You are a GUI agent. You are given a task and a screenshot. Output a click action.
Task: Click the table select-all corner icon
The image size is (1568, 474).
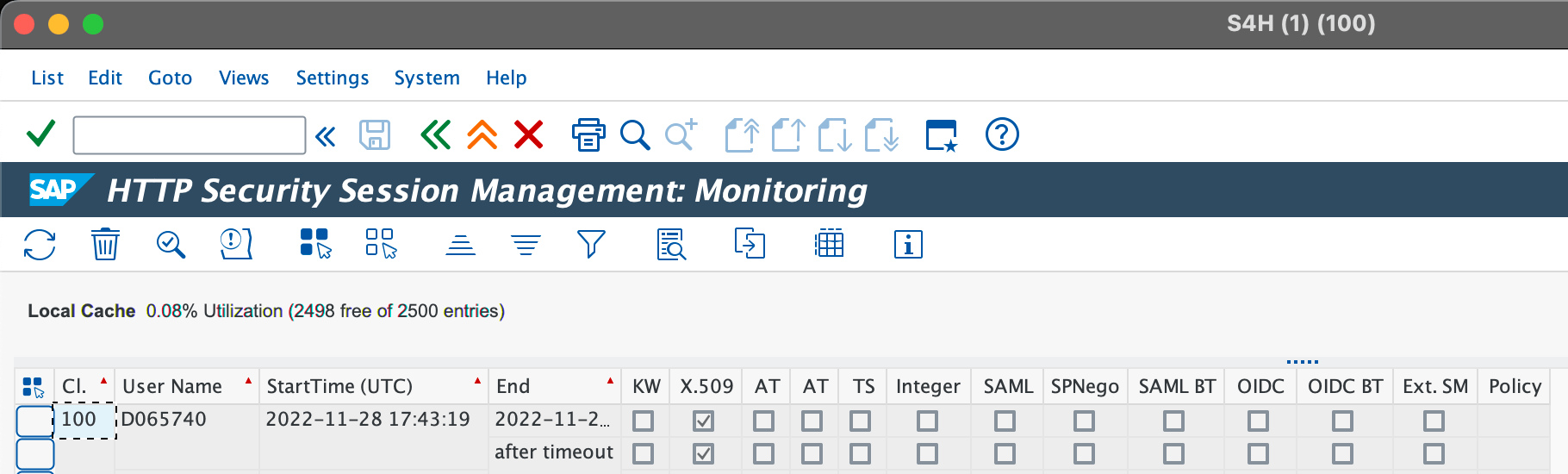33,387
